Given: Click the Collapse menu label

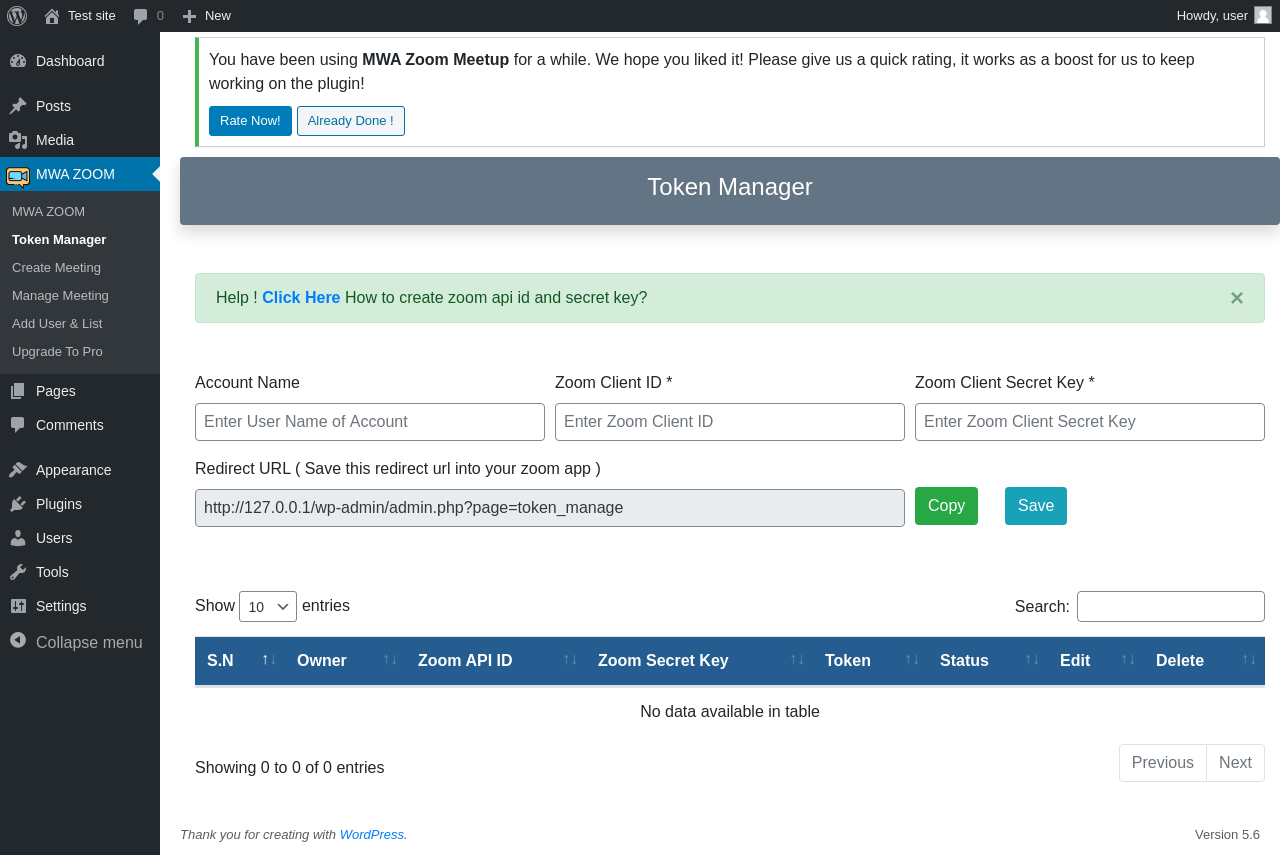Looking at the screenshot, I should point(89,642).
